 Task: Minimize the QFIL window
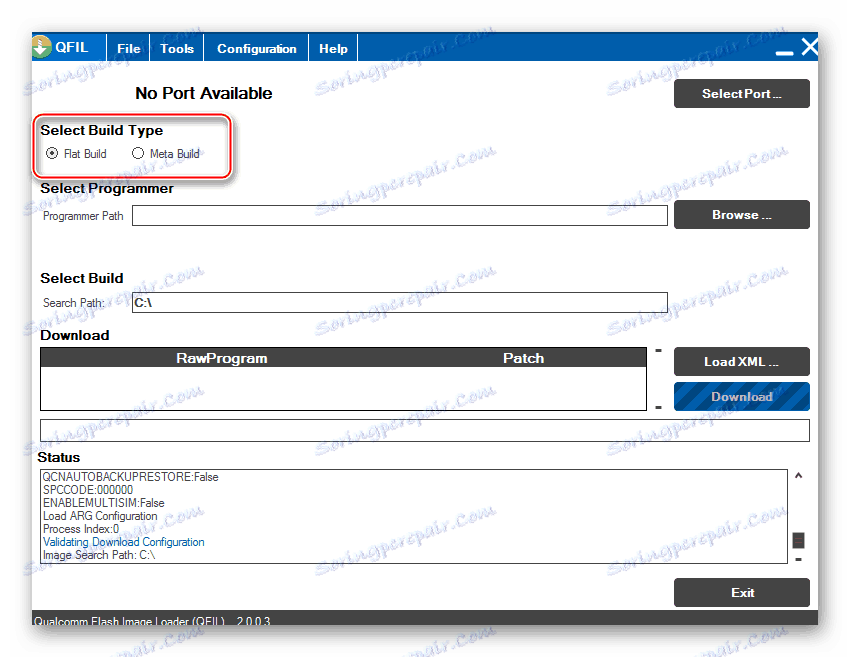784,52
